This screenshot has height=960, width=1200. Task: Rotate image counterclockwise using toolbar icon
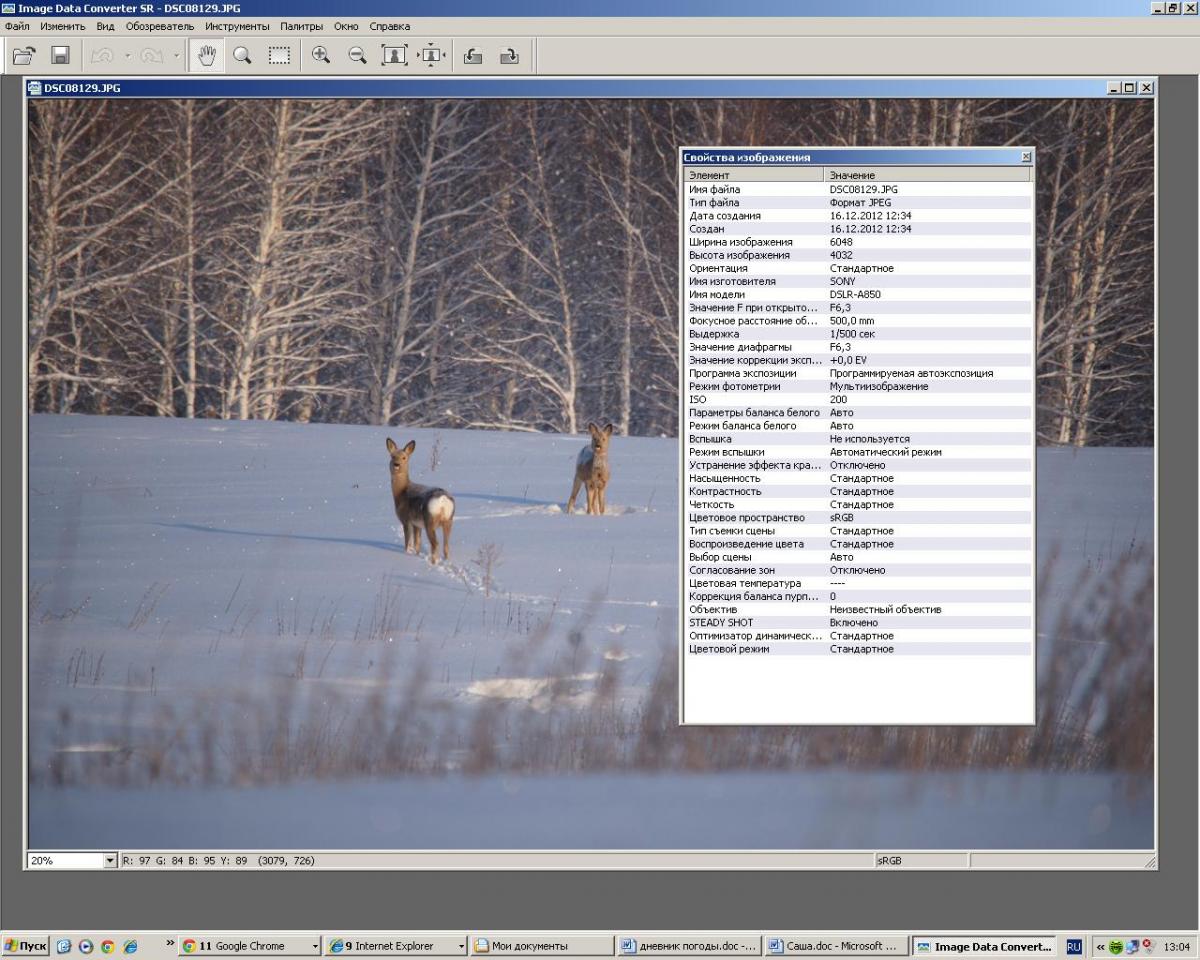(473, 56)
